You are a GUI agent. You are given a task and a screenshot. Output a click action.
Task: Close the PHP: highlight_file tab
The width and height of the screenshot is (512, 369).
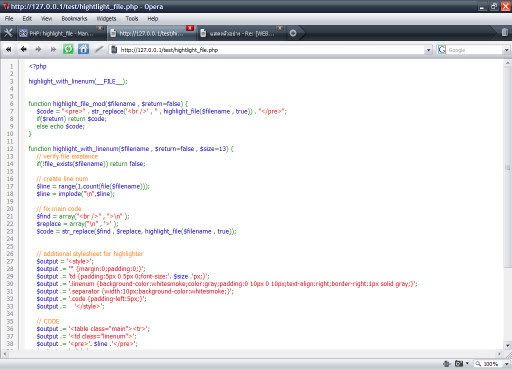100,28
